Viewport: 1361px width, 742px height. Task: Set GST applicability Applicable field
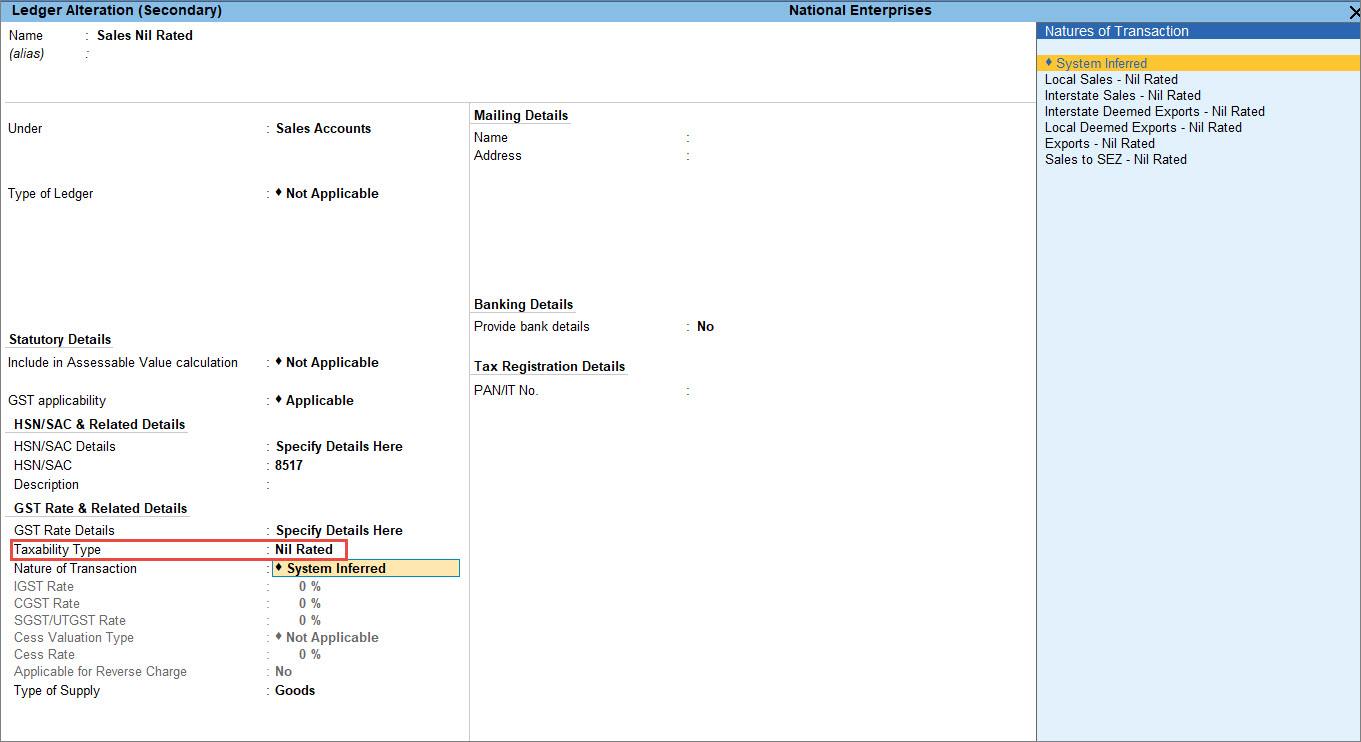pos(314,400)
